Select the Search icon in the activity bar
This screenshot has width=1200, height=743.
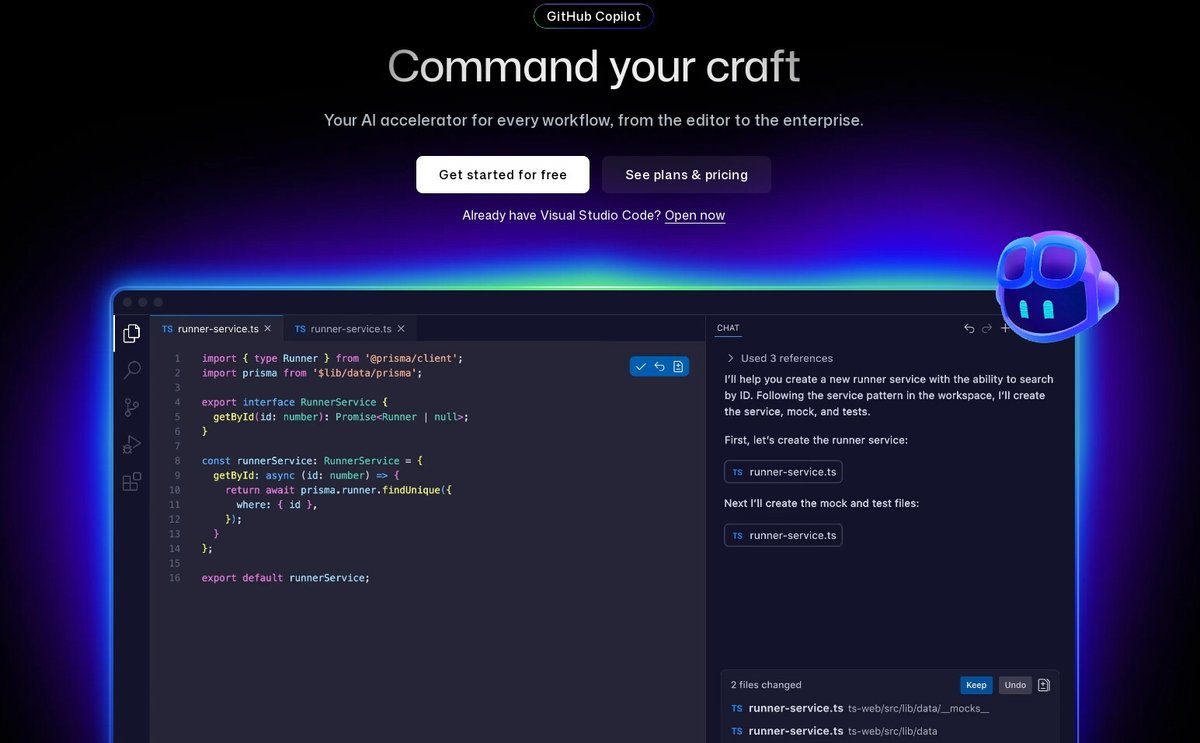(131, 370)
